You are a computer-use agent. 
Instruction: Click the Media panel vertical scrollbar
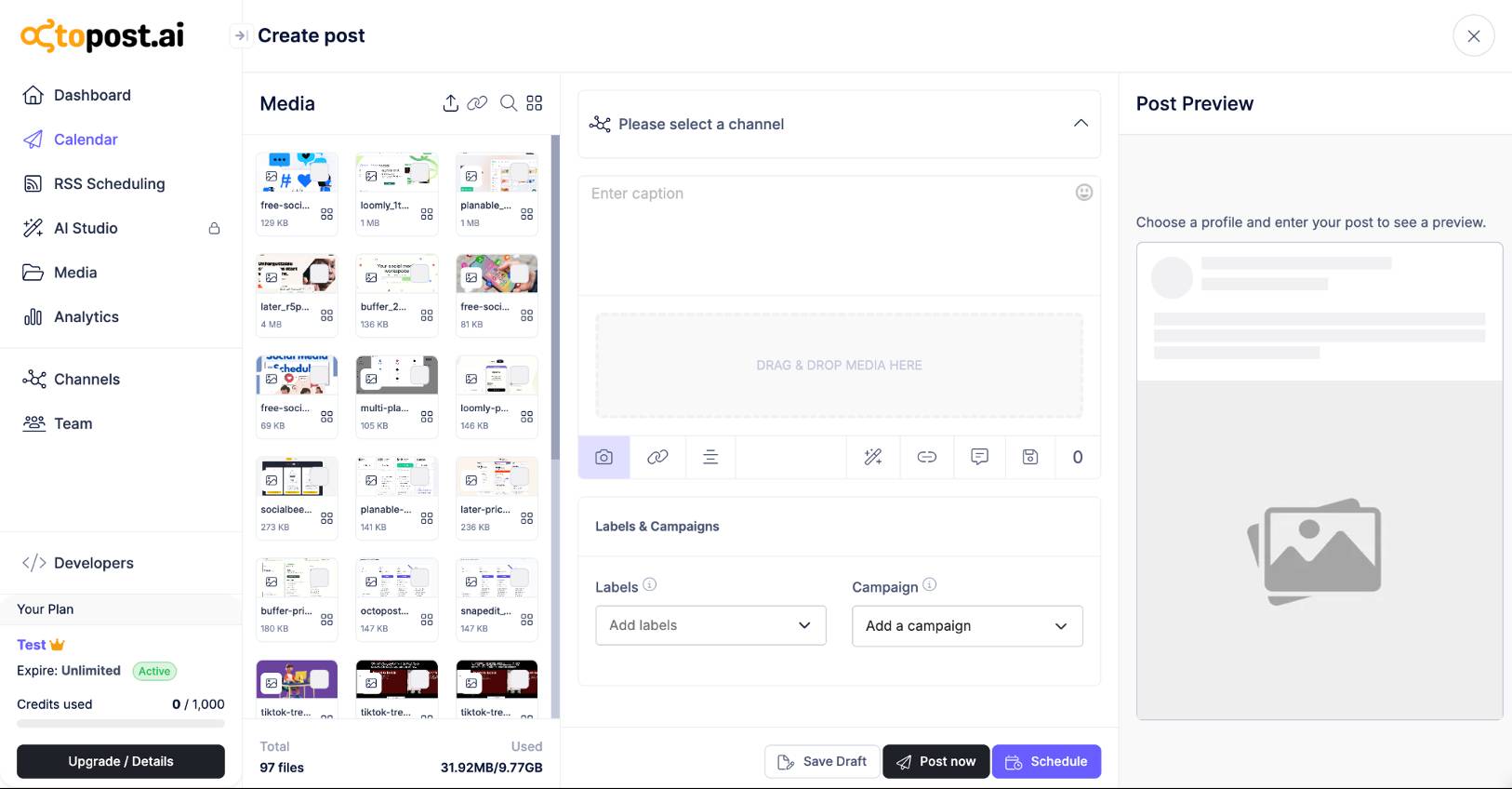click(x=555, y=298)
